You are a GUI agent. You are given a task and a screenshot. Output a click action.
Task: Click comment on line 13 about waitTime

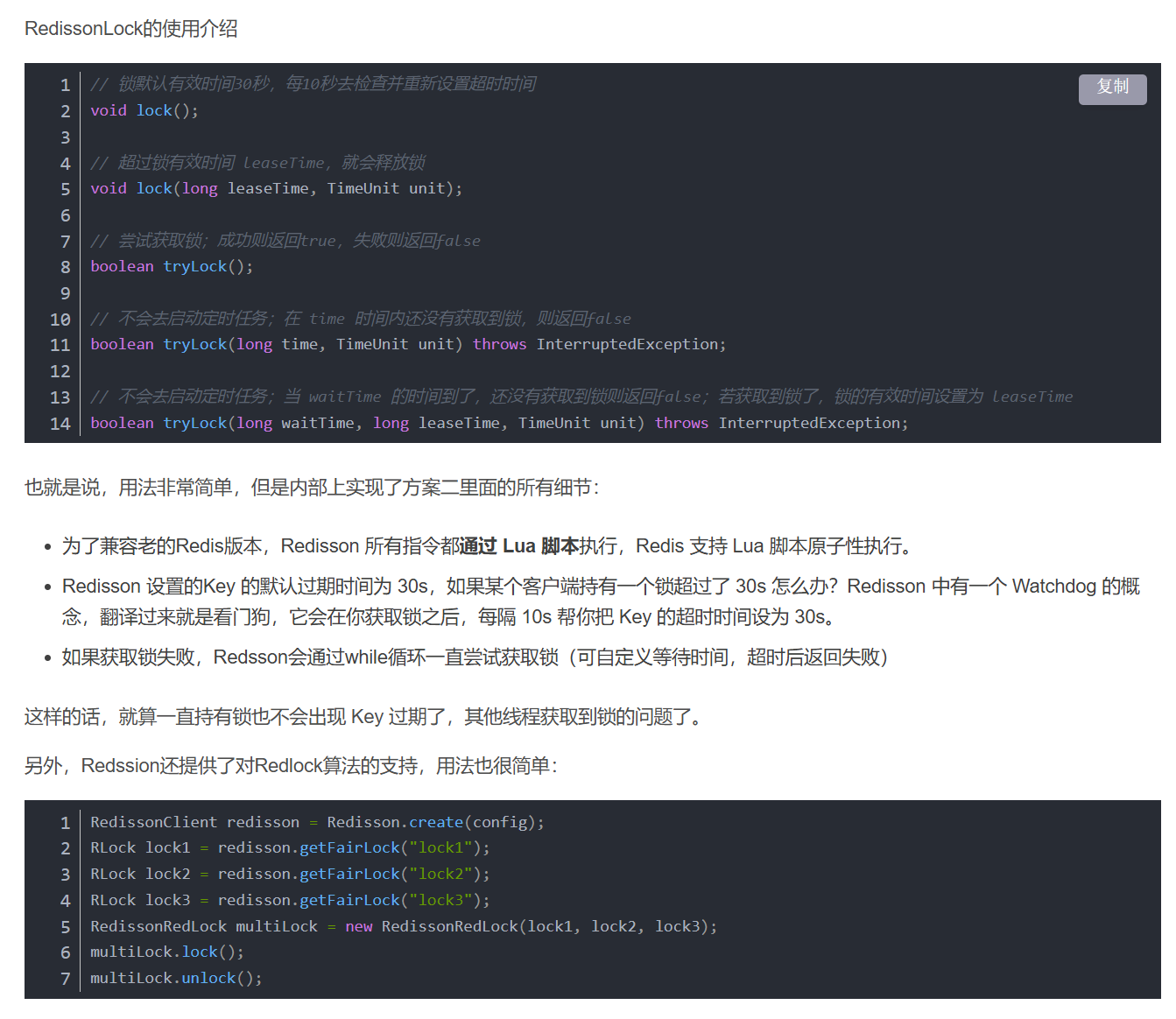click(x=581, y=397)
